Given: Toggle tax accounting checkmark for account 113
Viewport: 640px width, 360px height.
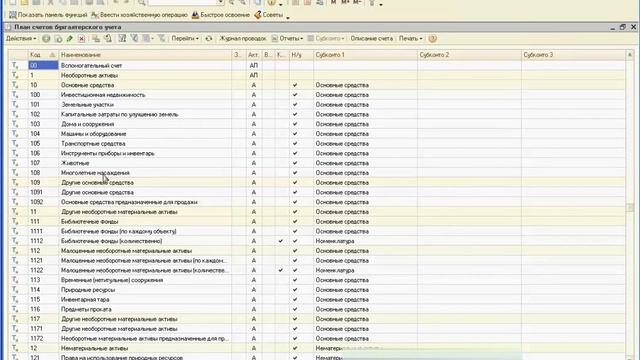Looking at the screenshot, I should (295, 280).
